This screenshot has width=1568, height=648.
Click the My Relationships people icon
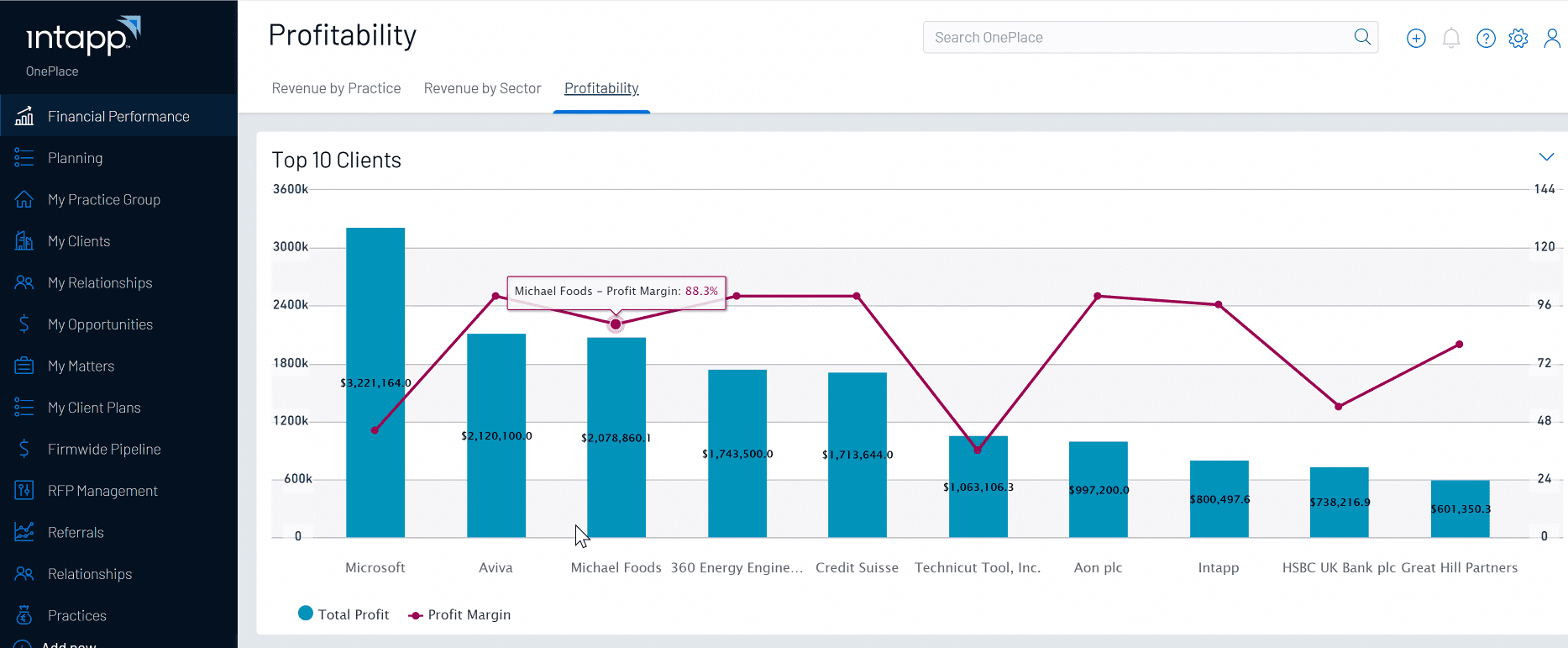tap(24, 282)
